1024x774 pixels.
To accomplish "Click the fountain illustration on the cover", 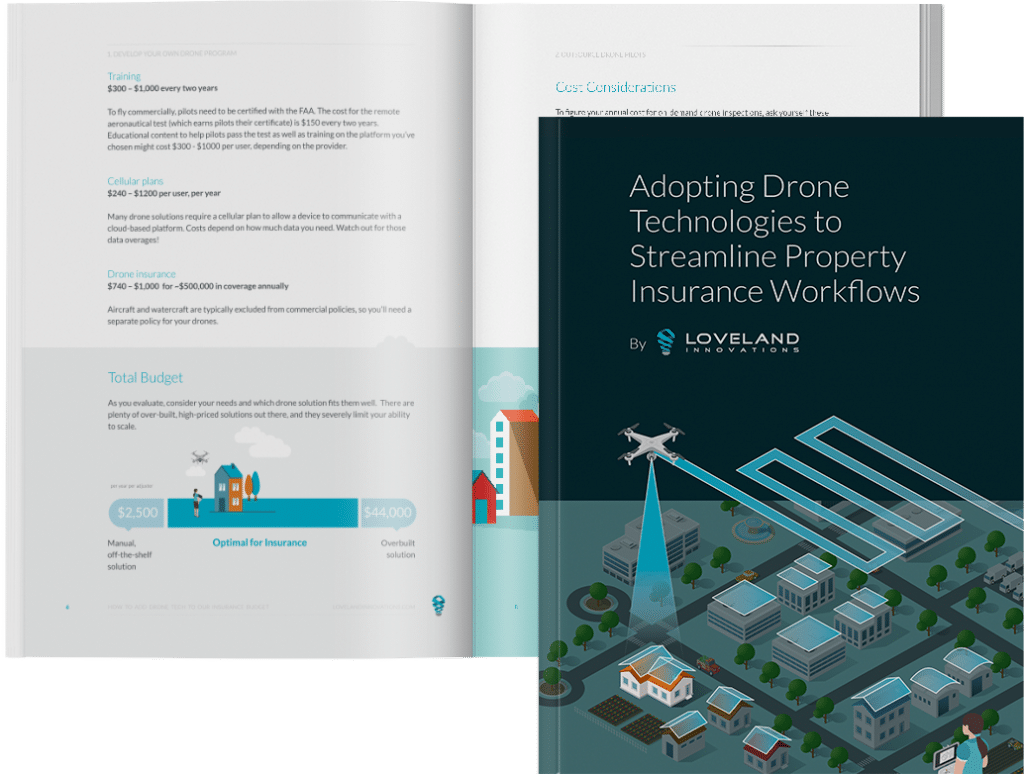I will click(753, 528).
